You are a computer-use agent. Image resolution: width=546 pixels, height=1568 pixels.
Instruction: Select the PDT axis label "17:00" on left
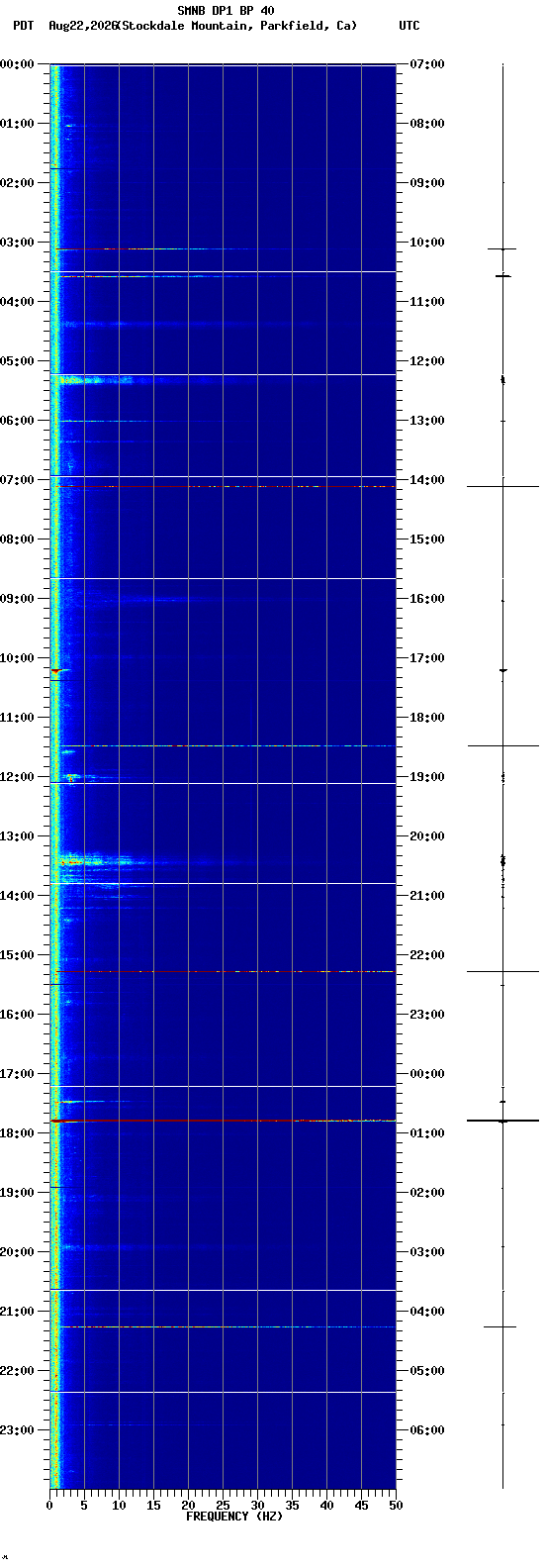point(17,1074)
